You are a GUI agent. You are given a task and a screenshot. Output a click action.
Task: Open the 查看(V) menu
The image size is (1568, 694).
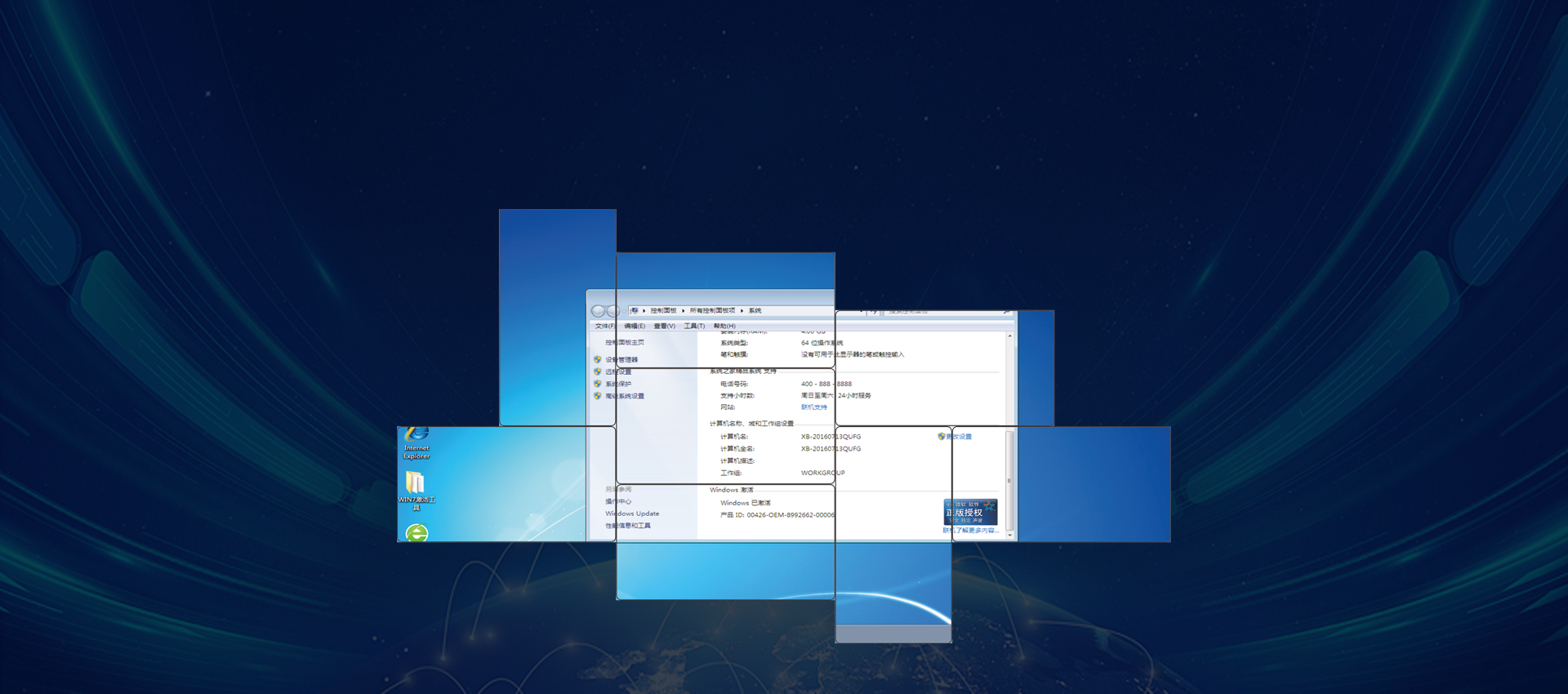point(665,326)
